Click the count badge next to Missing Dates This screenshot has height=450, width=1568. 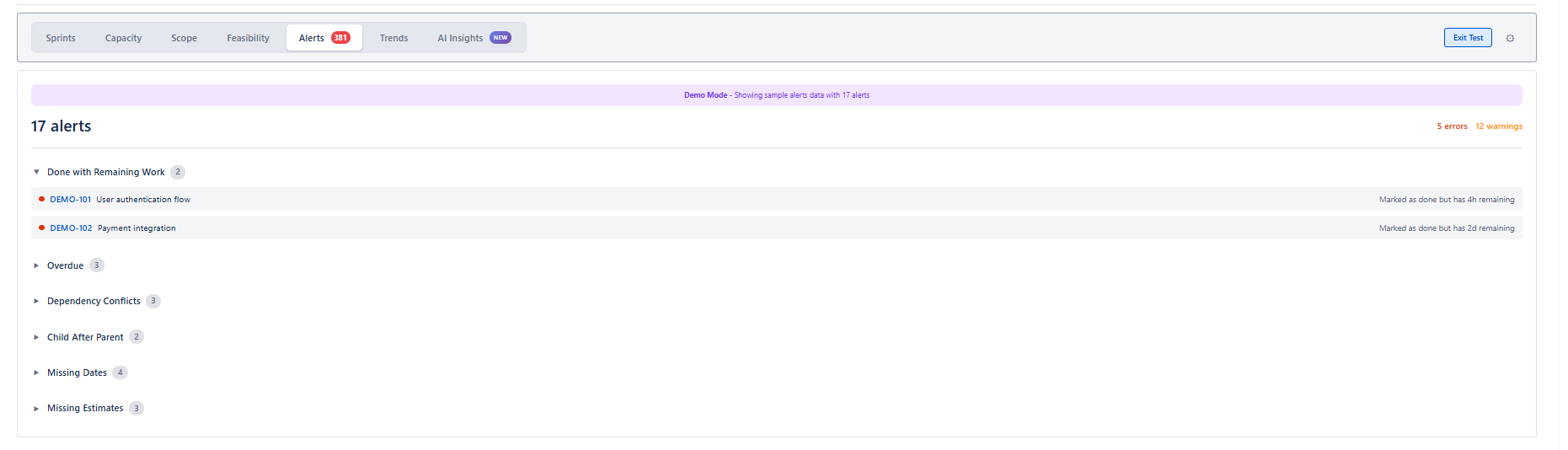(x=120, y=372)
